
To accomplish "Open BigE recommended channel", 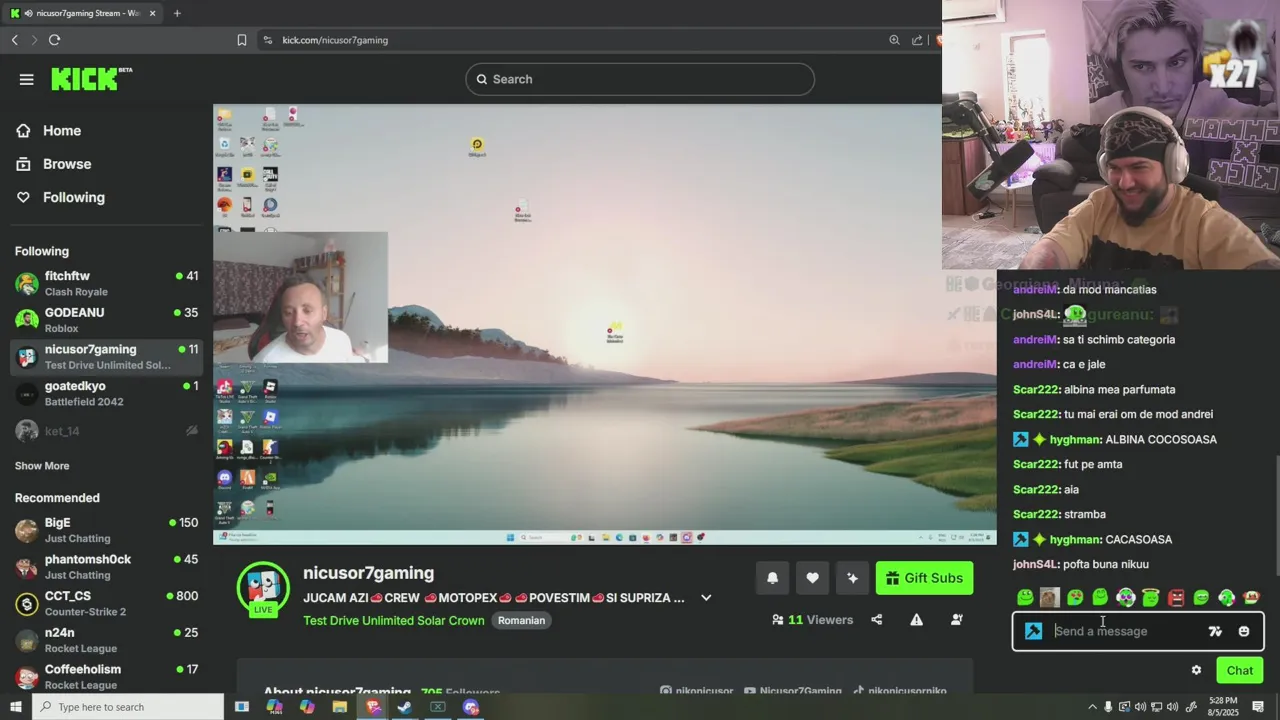I will 106,530.
